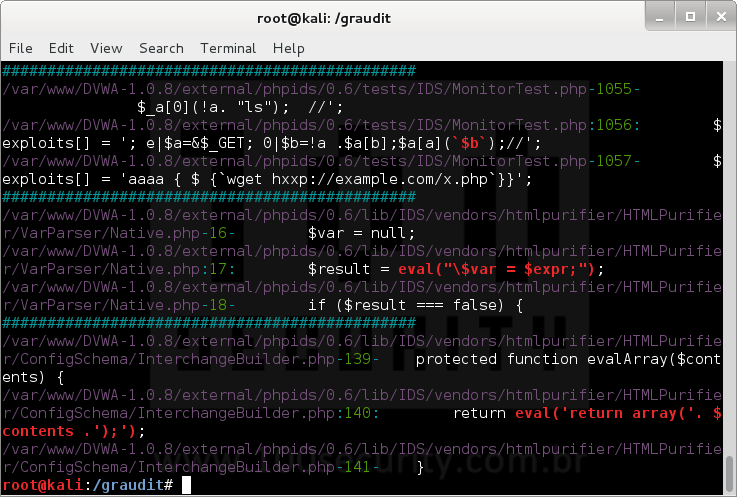Screen dimensions: 737x497
Task: Open the File menu
Action: point(21,48)
